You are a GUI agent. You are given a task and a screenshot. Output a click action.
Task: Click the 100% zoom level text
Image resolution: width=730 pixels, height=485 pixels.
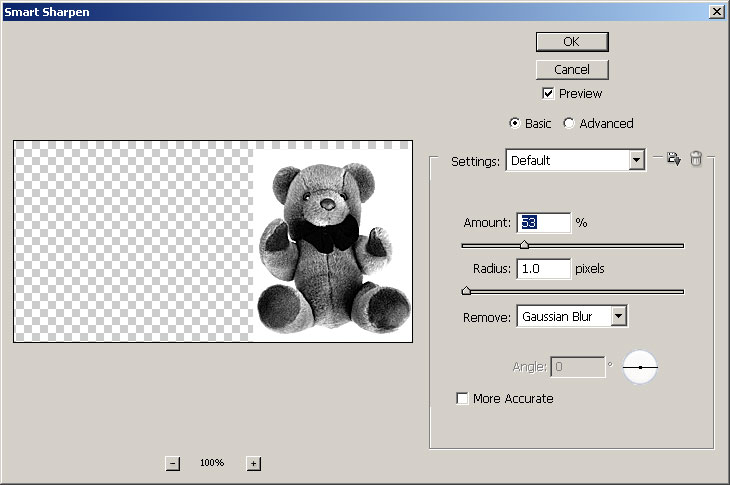[212, 463]
